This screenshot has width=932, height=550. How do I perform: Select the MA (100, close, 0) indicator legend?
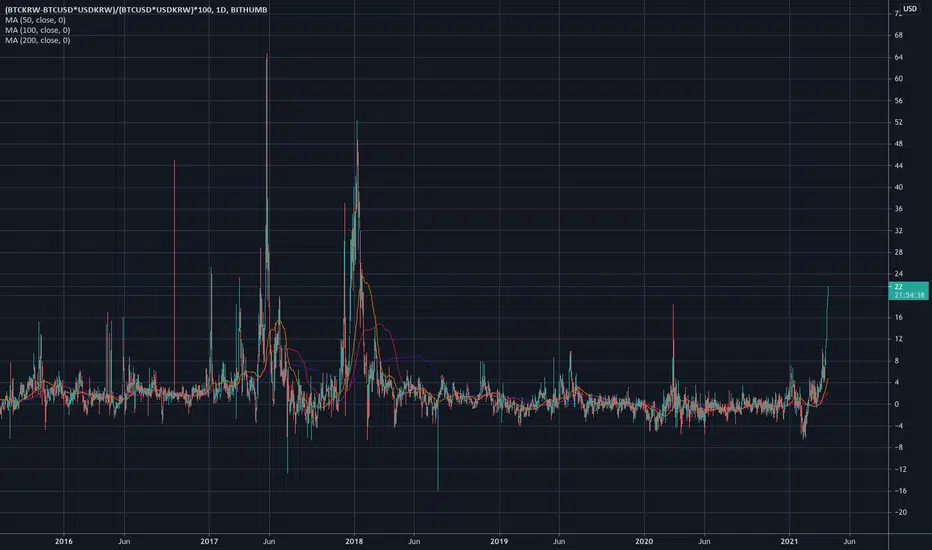tap(37, 30)
